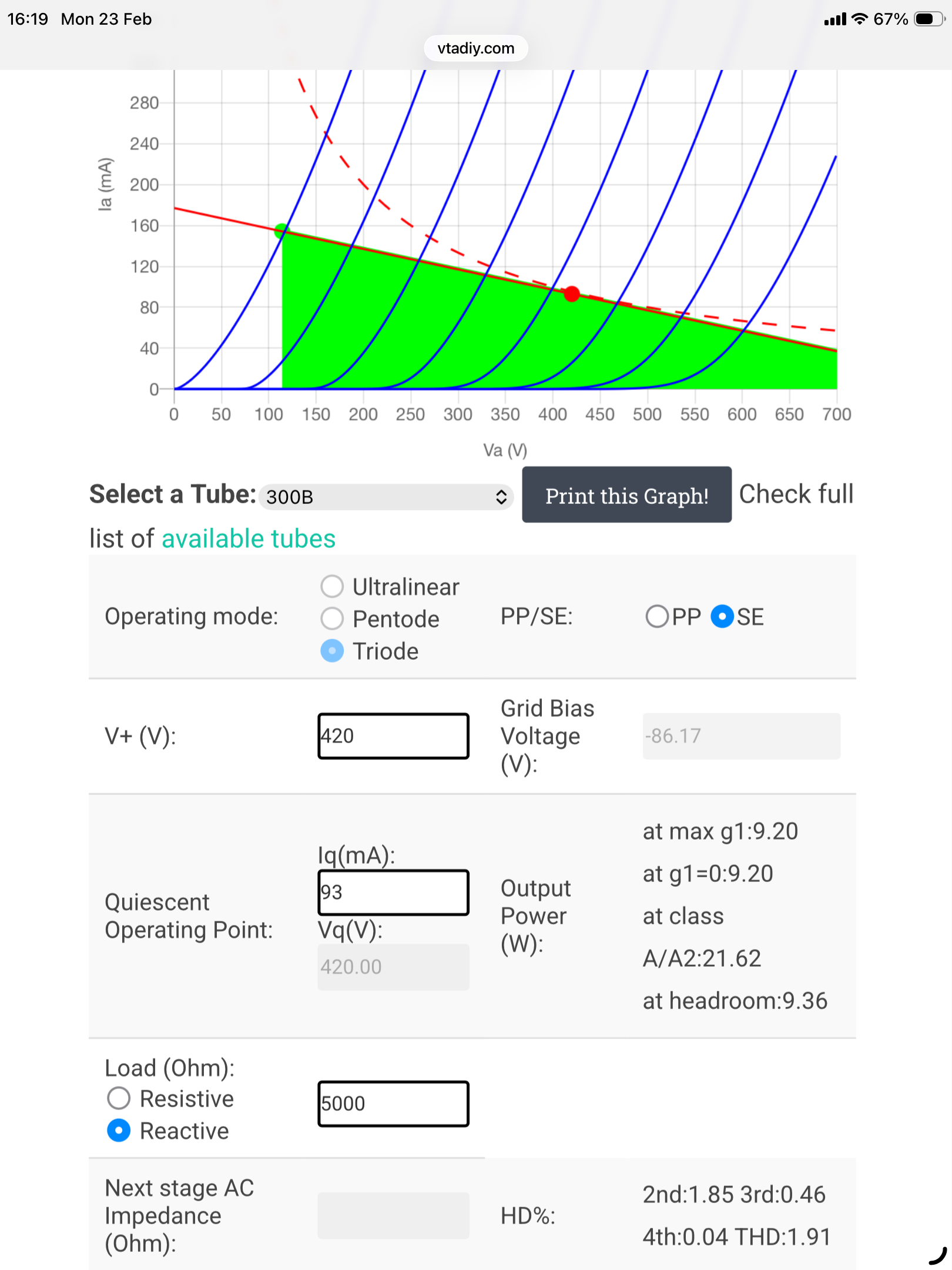Image resolution: width=952 pixels, height=1270 pixels.
Task: Tap the battery status icon
Action: (929, 19)
